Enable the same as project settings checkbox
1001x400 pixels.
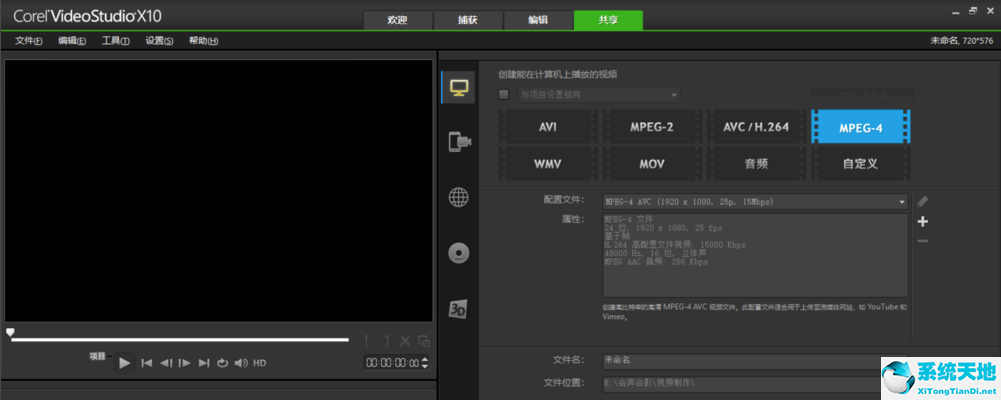(x=504, y=94)
